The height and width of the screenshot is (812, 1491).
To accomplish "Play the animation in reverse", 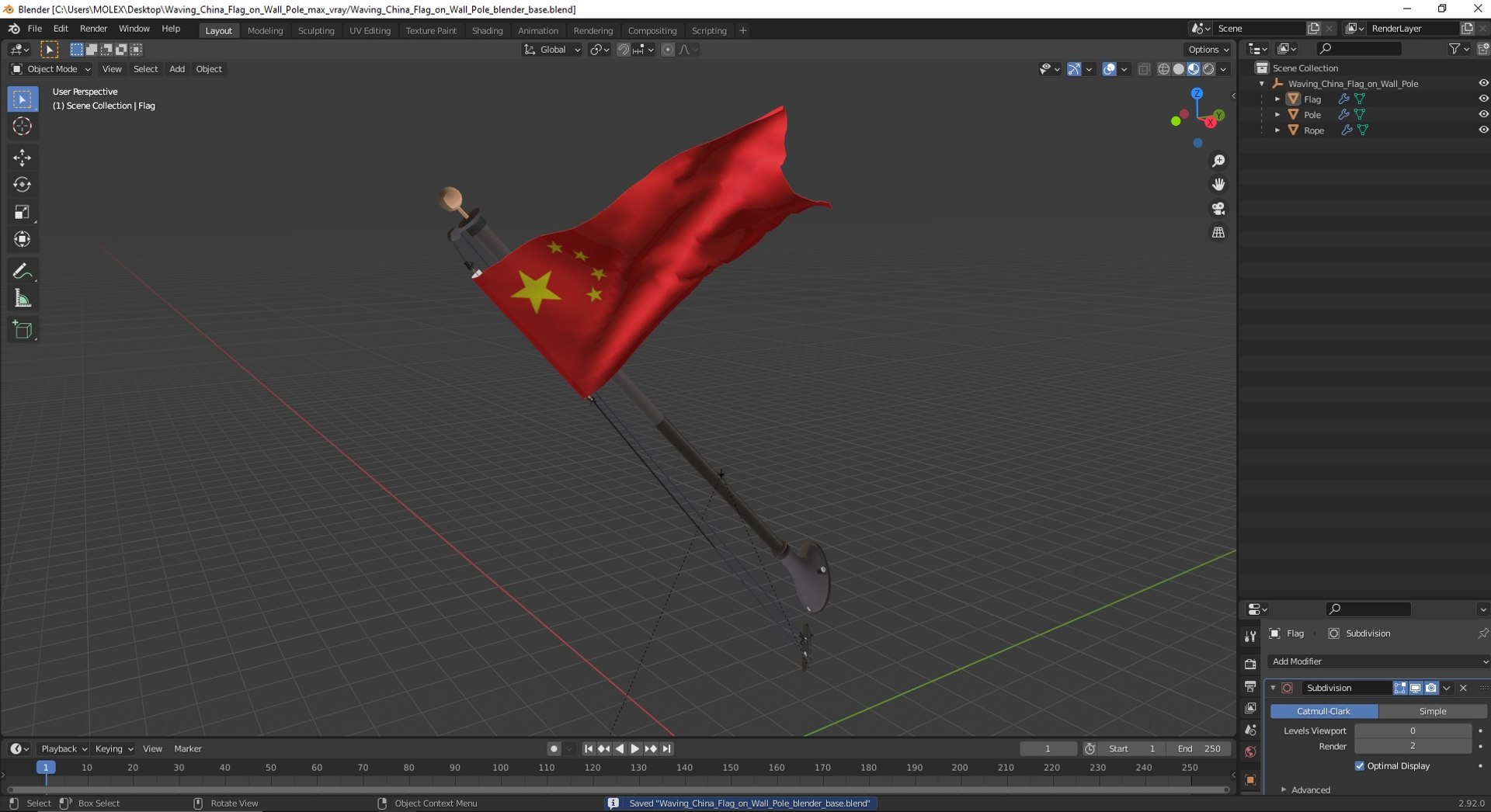I will click(620, 749).
